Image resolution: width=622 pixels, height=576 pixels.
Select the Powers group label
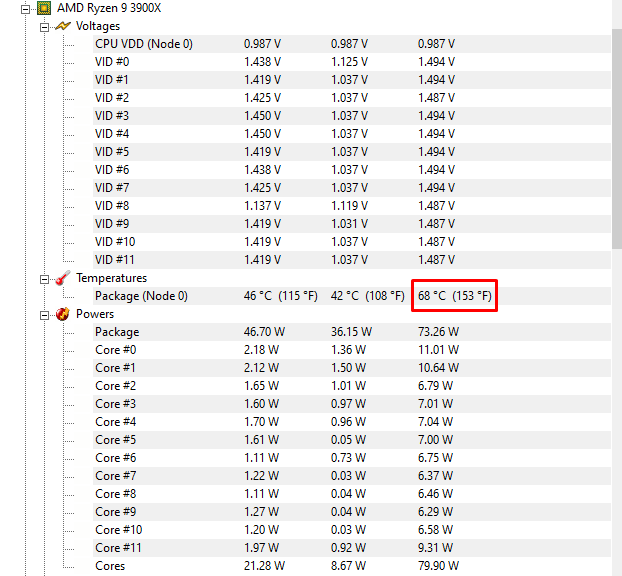tap(95, 314)
